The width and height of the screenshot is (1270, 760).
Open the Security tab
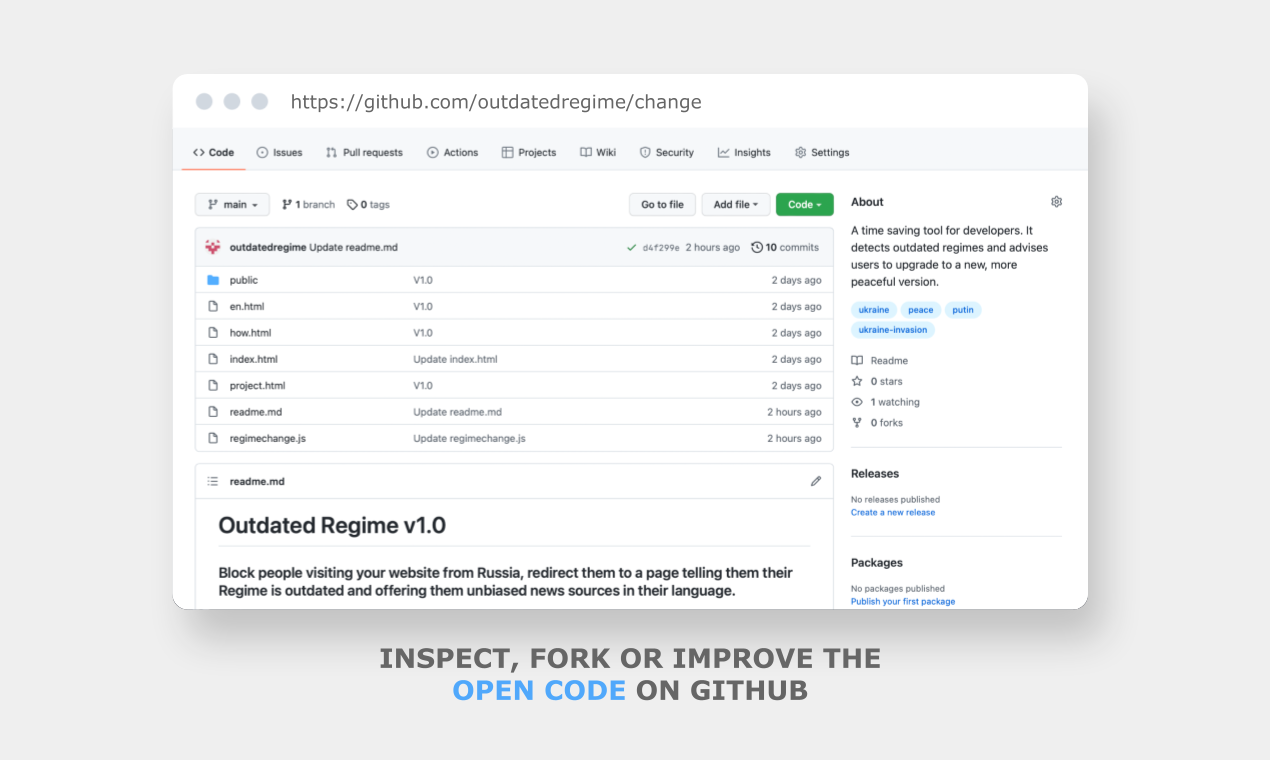coord(667,152)
